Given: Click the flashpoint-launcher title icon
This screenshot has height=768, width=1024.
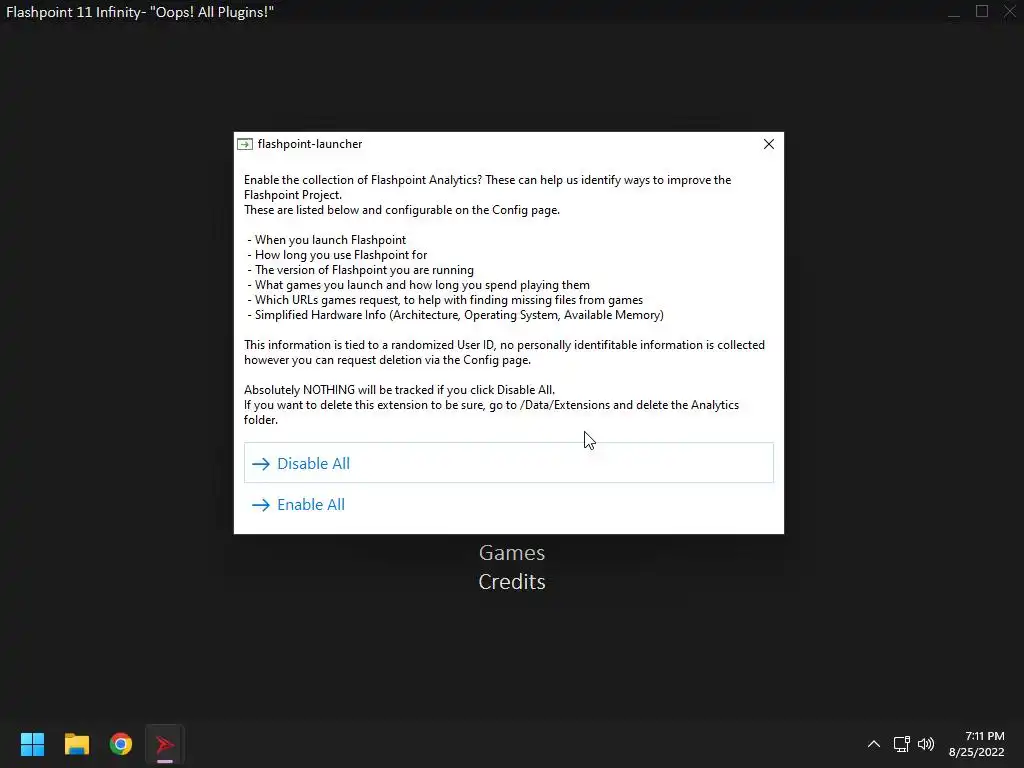Looking at the screenshot, I should (245, 144).
